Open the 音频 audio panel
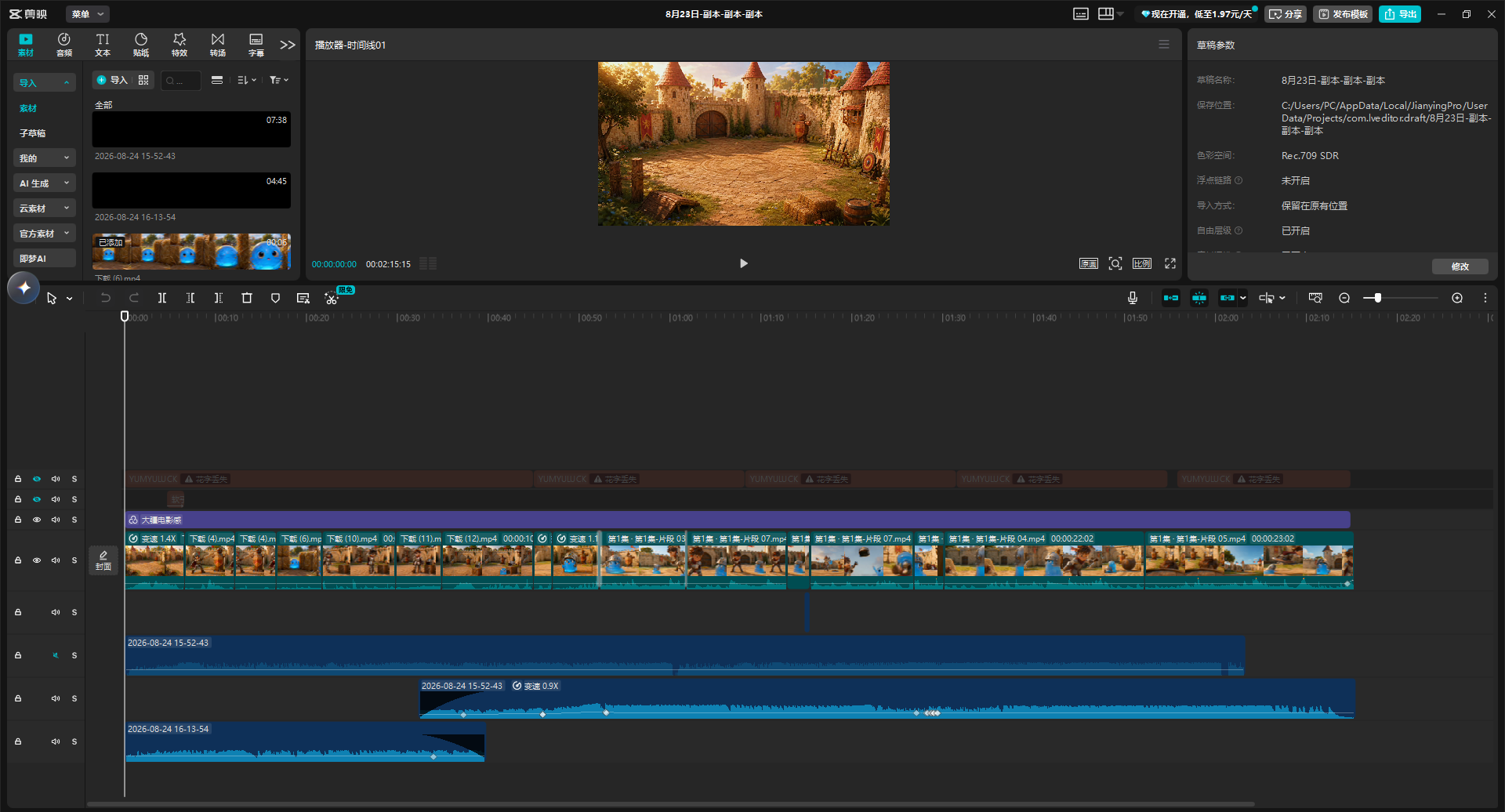Viewport: 1505px width, 812px height. (64, 45)
